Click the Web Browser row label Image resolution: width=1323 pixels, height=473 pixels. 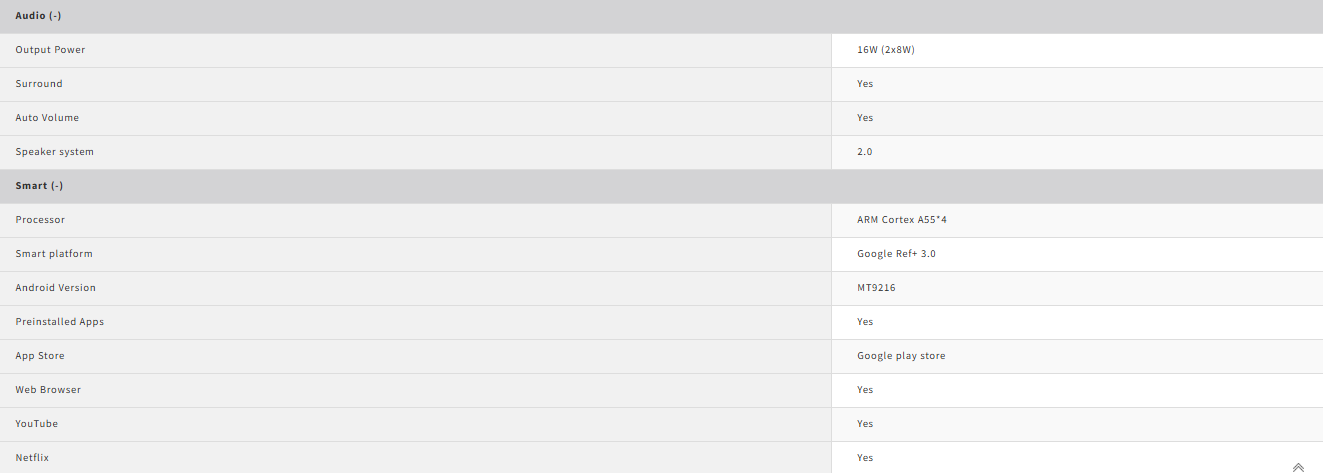(x=48, y=390)
